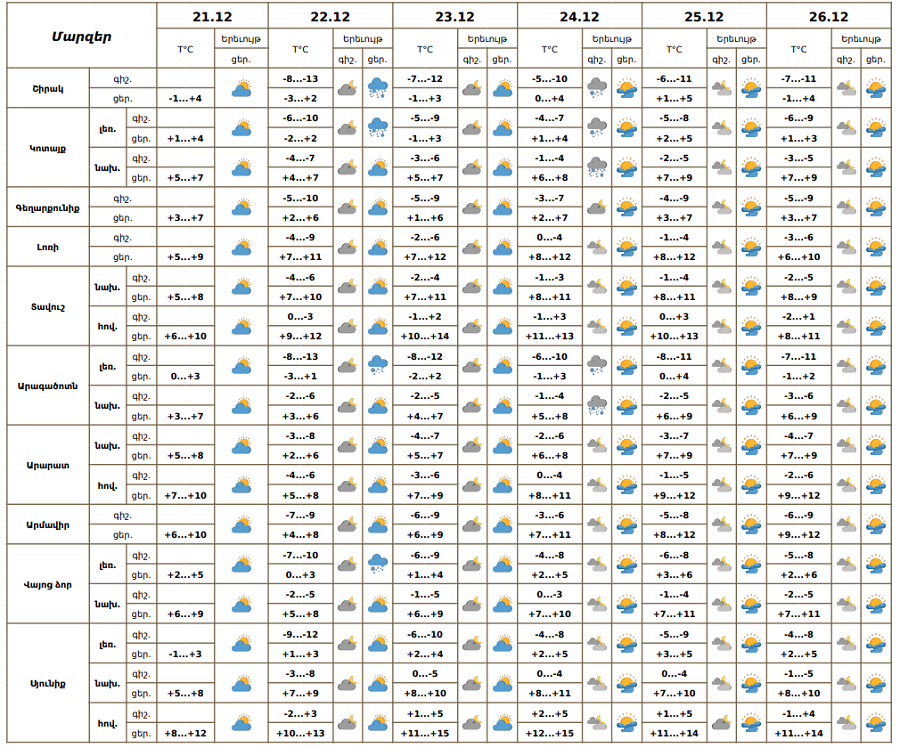The height and width of the screenshot is (748, 900).
Task: Select the Գեղարքունիք region name
Action: click(48, 208)
